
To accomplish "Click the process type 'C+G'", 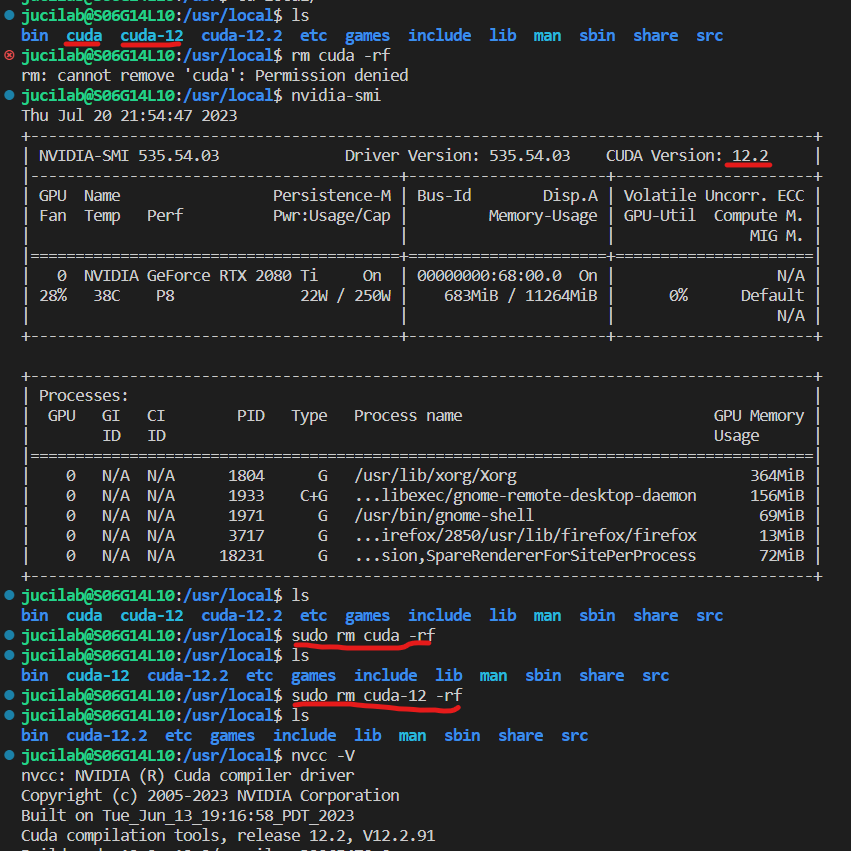I will [x=314, y=496].
